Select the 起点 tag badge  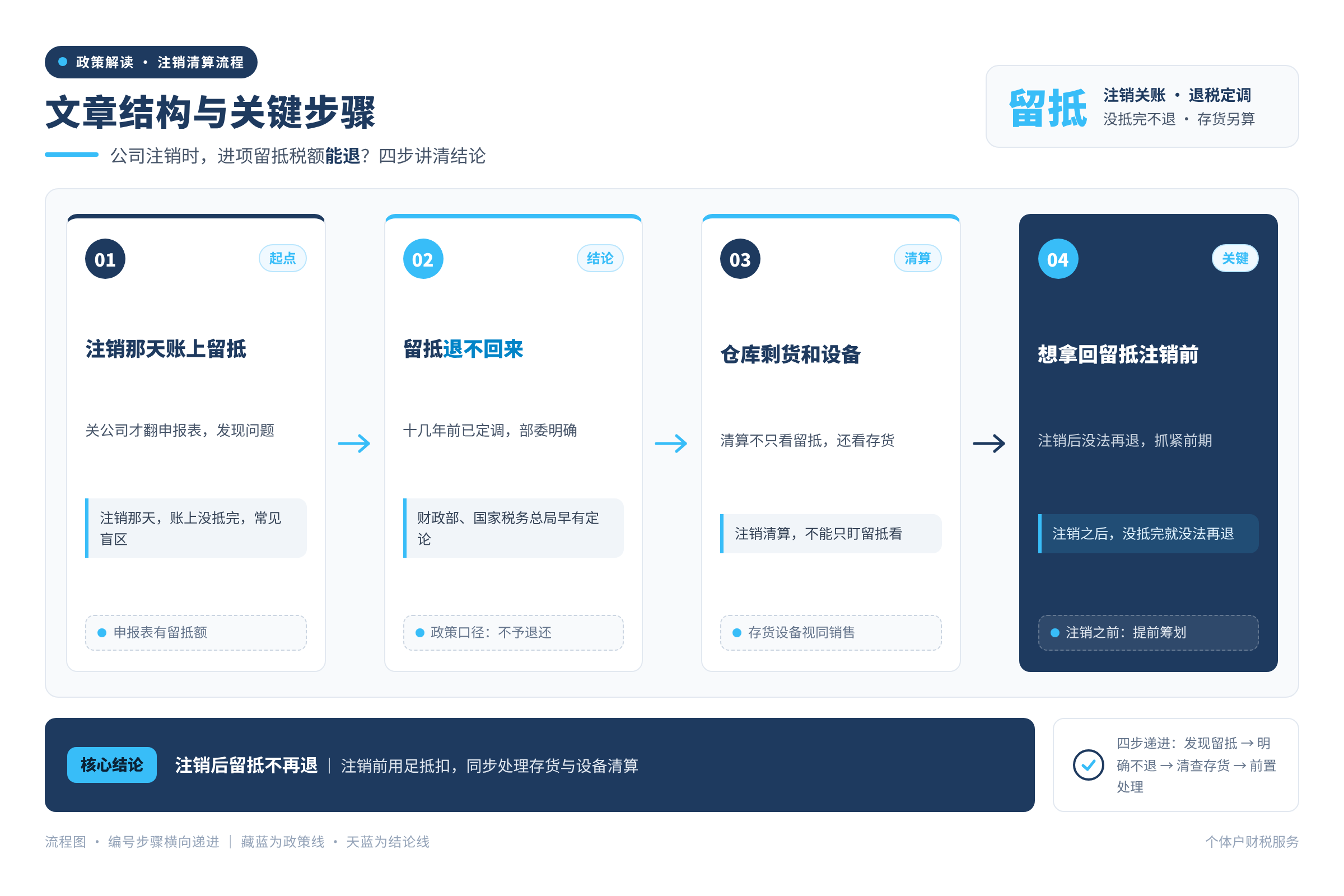(x=283, y=258)
